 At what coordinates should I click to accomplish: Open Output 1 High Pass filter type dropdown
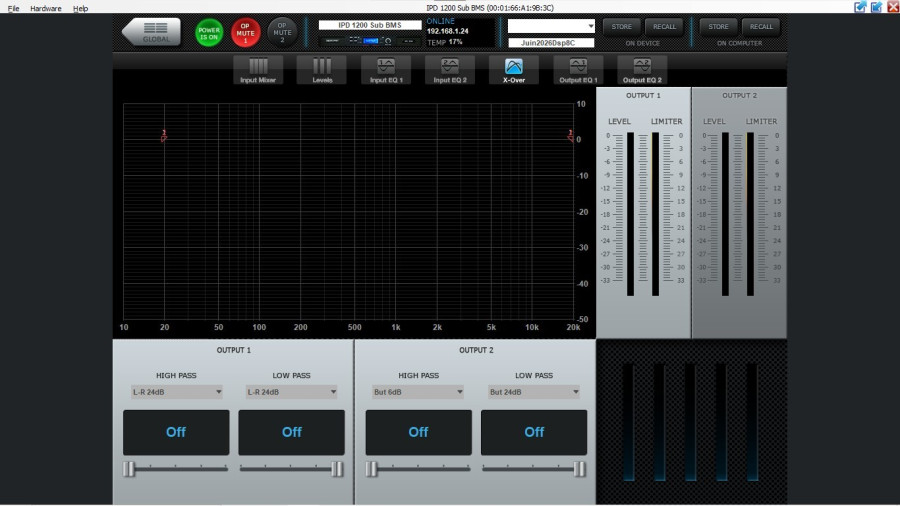pyautogui.click(x=176, y=392)
